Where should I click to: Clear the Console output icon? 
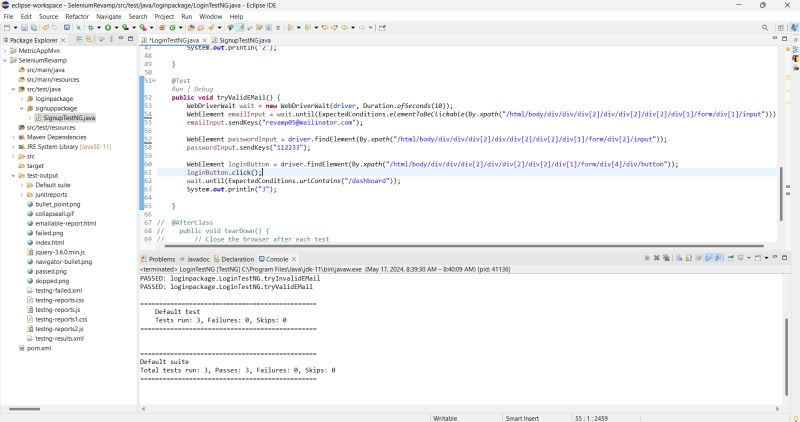(x=679, y=258)
